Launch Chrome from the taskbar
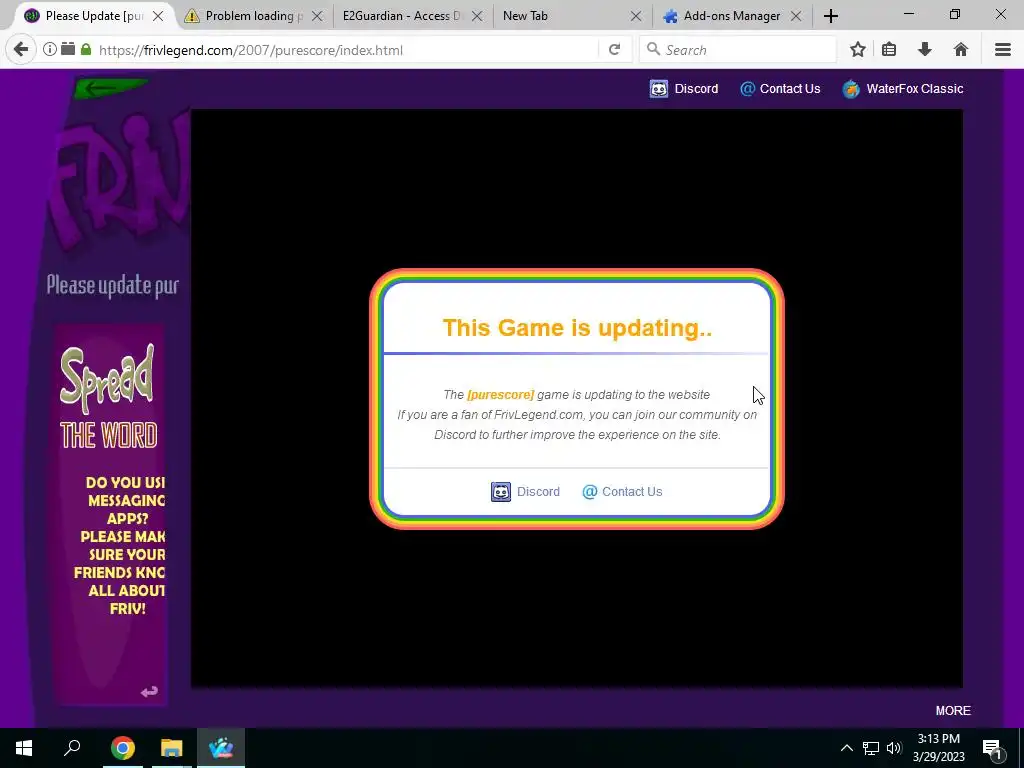The image size is (1024, 768). (123, 748)
